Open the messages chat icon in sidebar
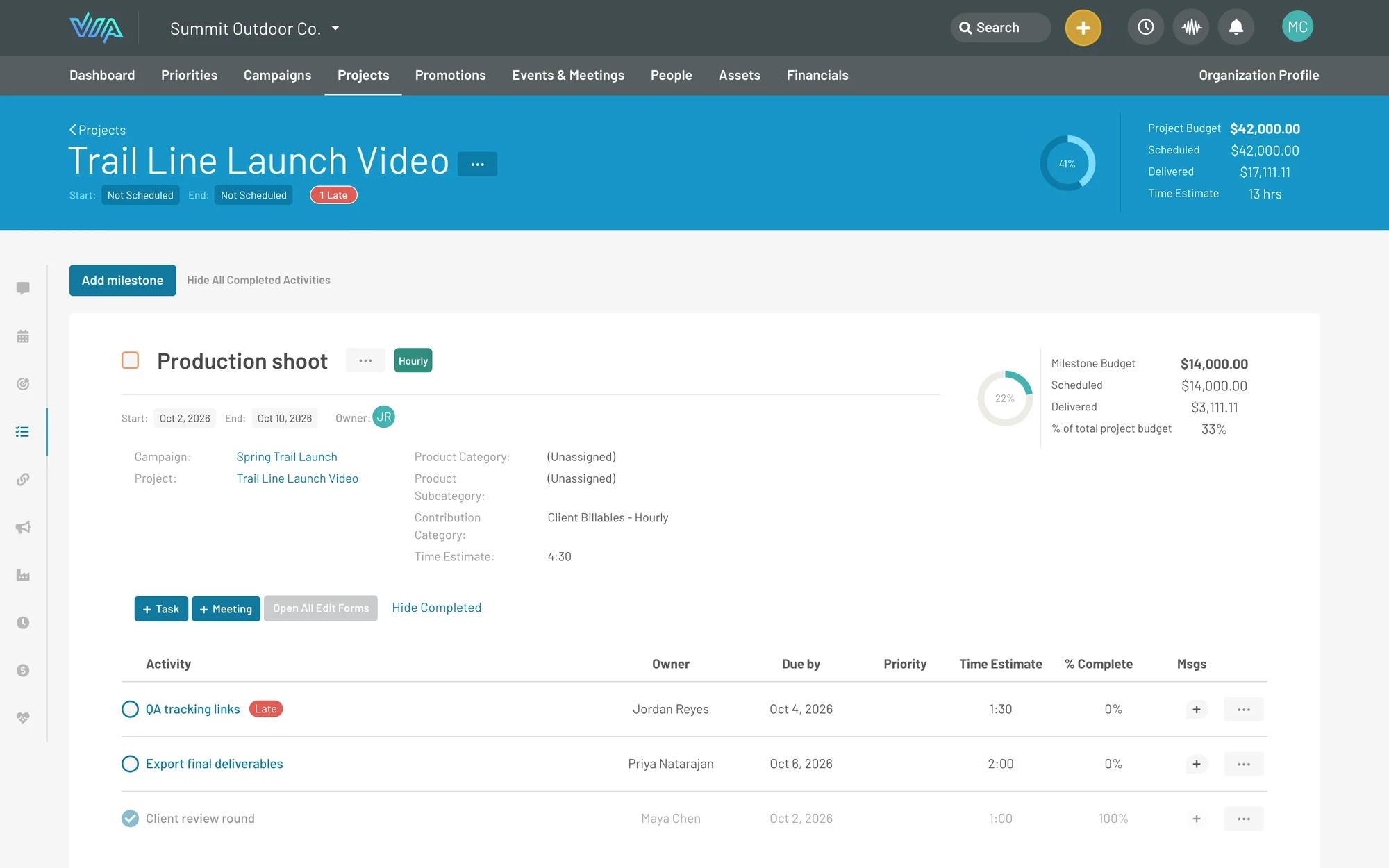 click(x=23, y=288)
